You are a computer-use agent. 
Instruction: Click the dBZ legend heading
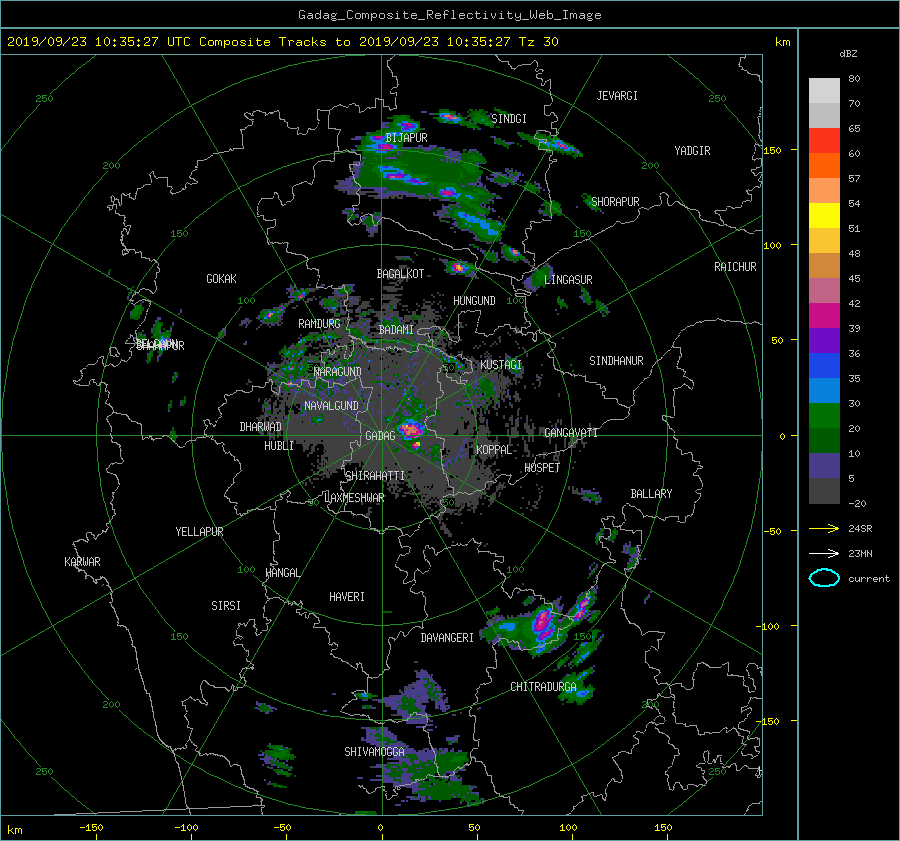point(848,54)
